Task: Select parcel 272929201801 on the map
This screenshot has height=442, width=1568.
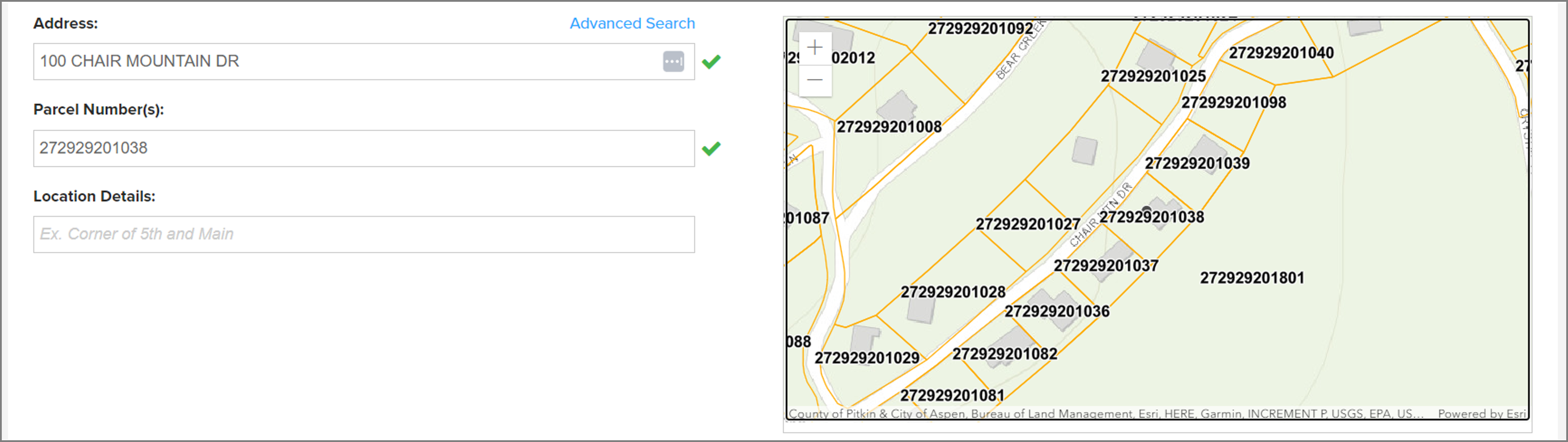Action: click(1252, 277)
